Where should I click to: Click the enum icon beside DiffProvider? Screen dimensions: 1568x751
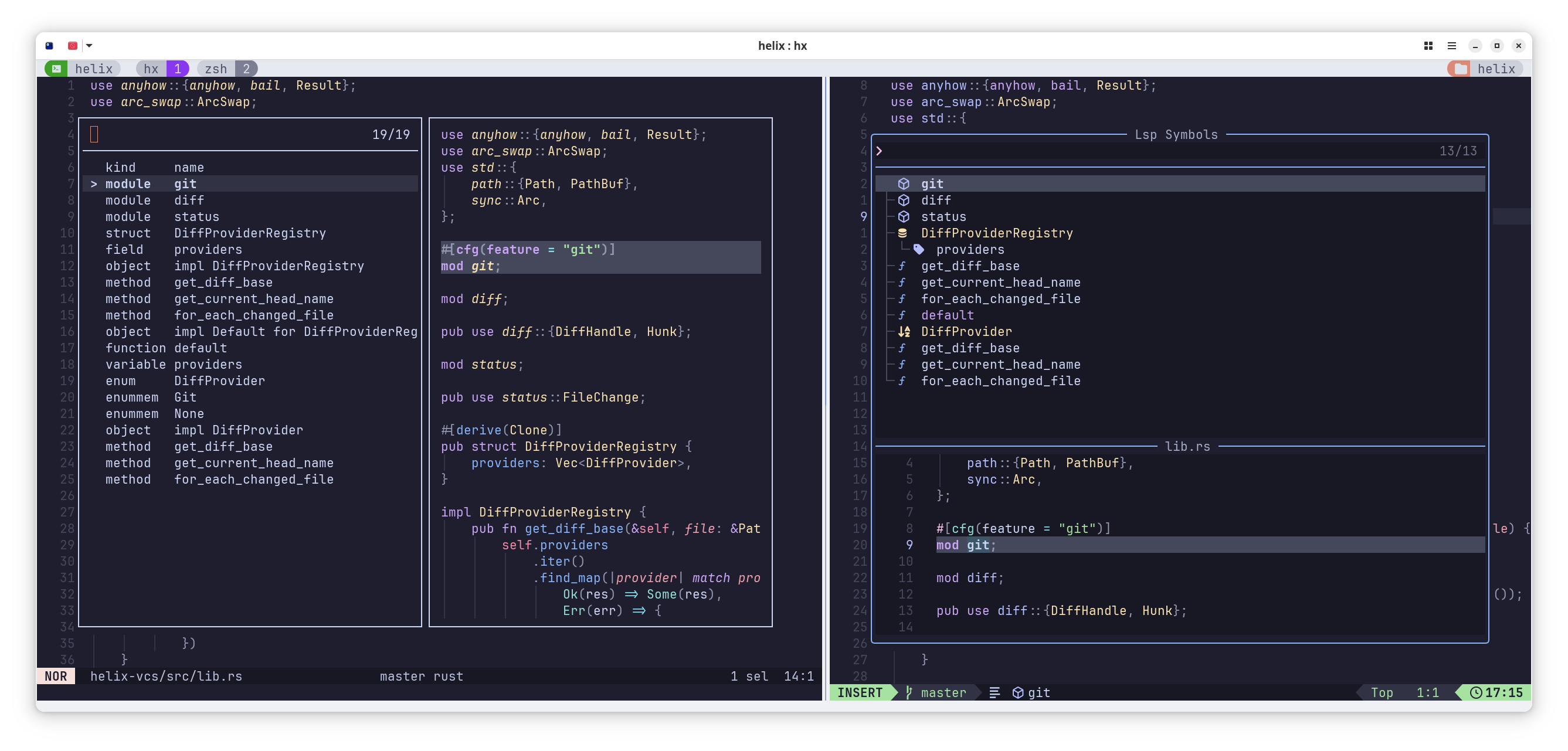point(904,332)
